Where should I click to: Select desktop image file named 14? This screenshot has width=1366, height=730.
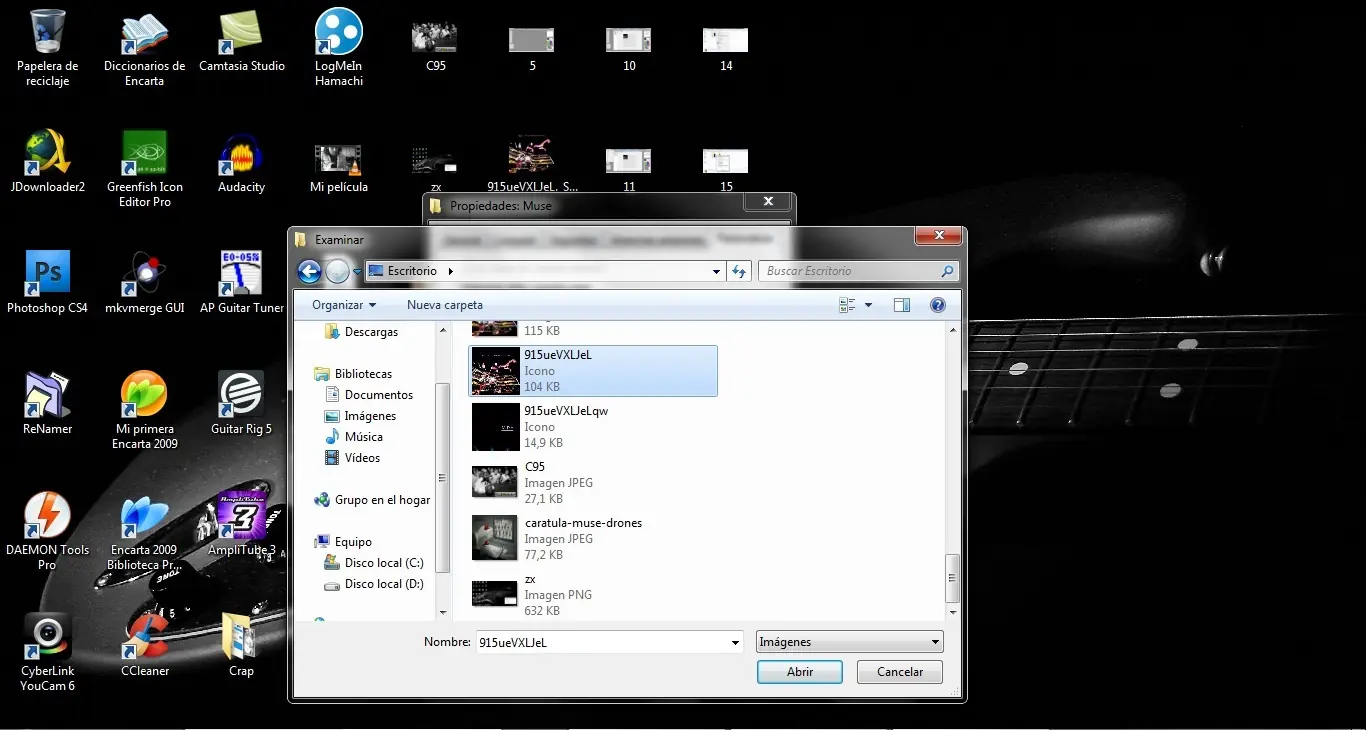pos(726,47)
